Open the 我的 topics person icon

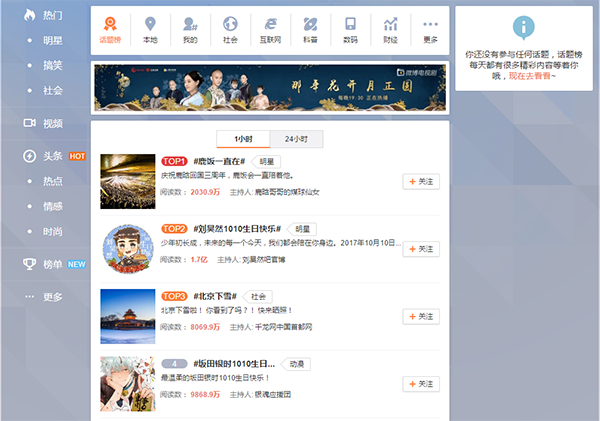click(x=190, y=29)
